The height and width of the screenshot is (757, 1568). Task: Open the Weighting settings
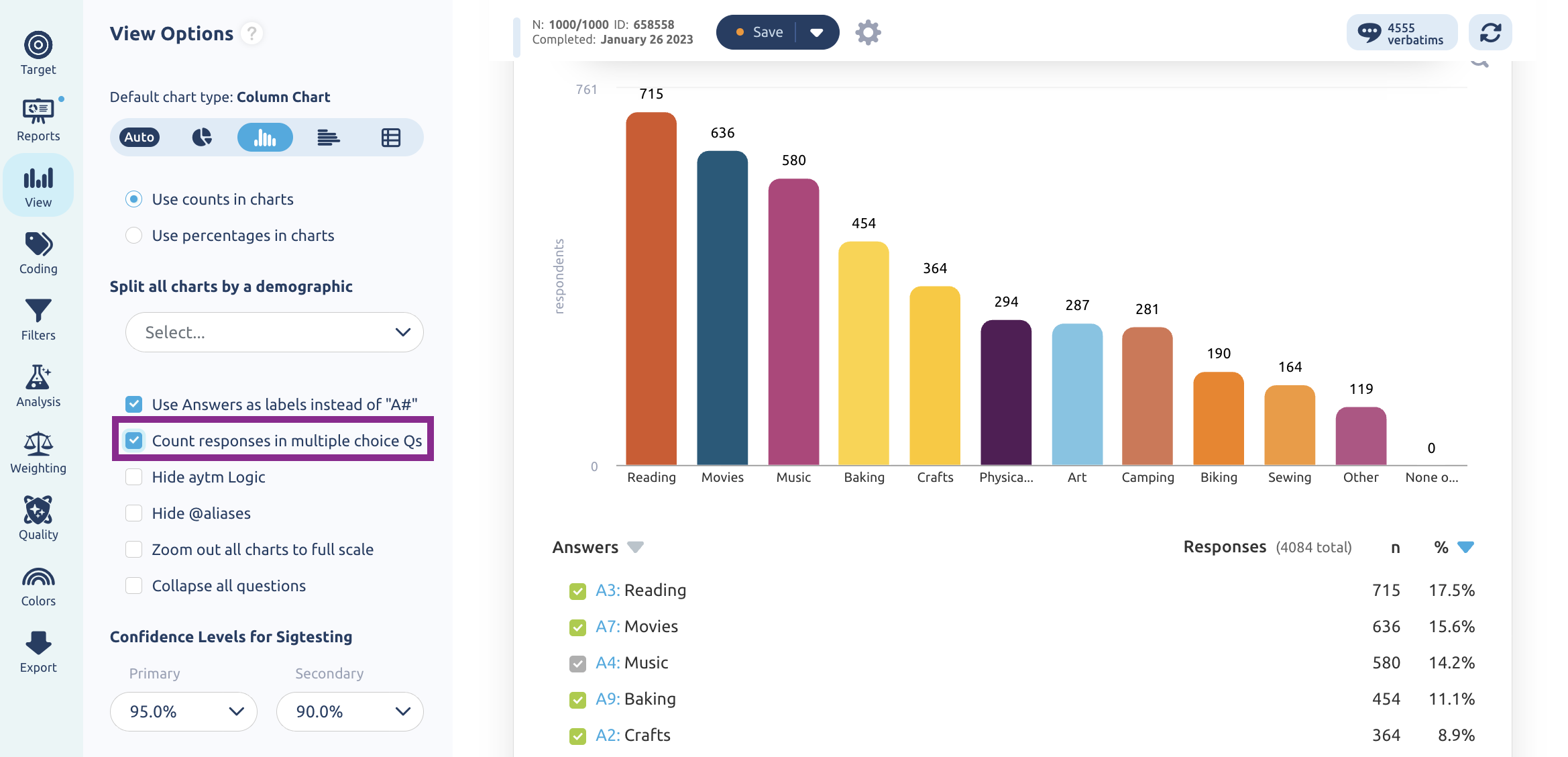[38, 452]
